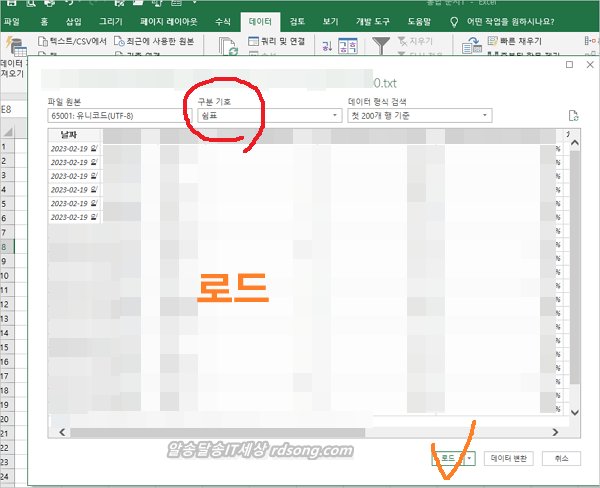
Task: Click the filter funnel icon
Action: coord(381,45)
